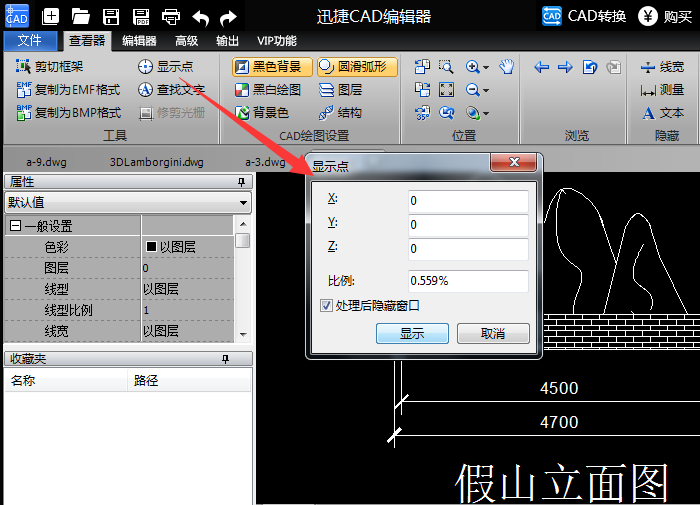The width and height of the screenshot is (700, 505).
Task: Click the zoom window magnifier icon
Action: coord(446,67)
